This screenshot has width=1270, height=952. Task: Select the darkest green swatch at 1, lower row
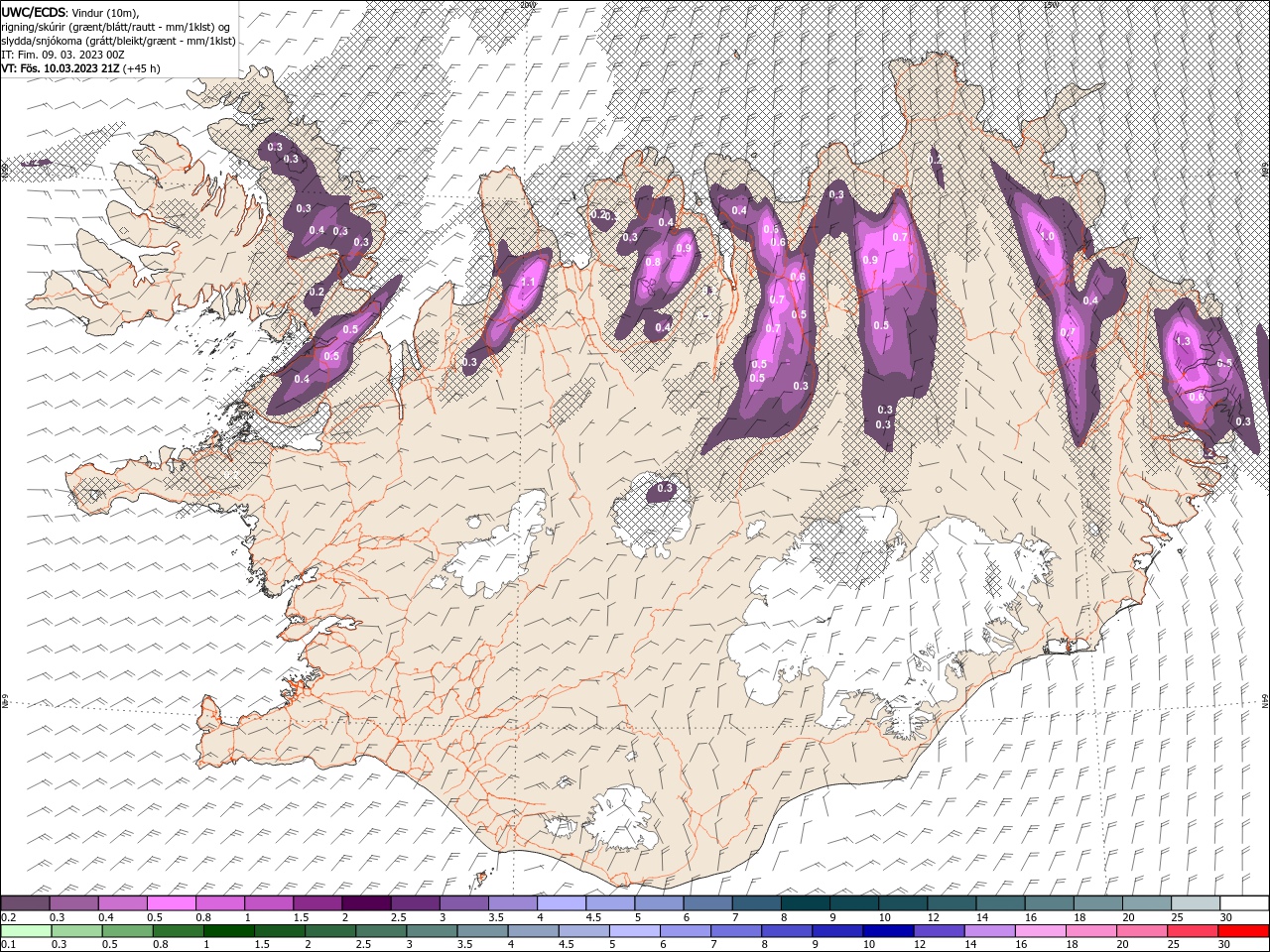(x=229, y=931)
